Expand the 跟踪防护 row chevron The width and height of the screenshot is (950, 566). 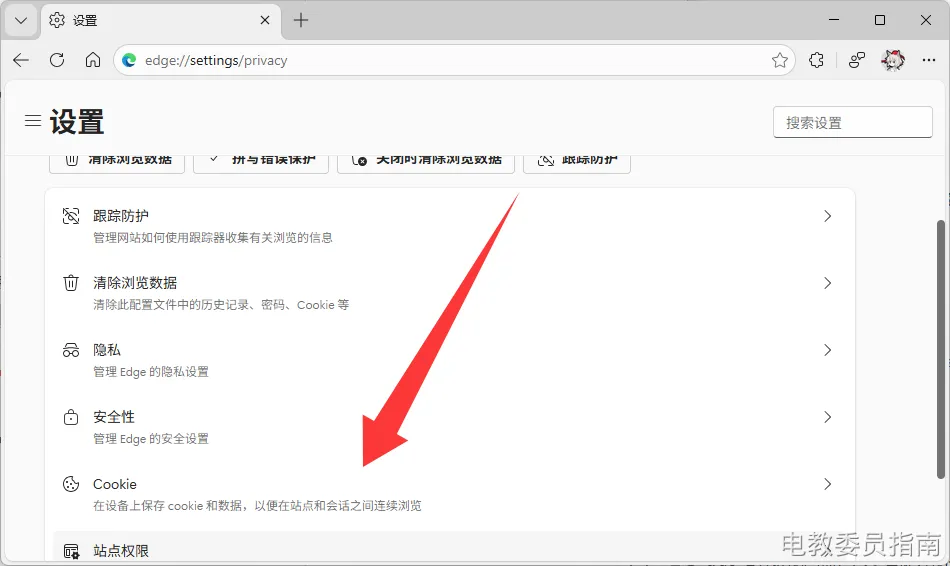point(827,216)
